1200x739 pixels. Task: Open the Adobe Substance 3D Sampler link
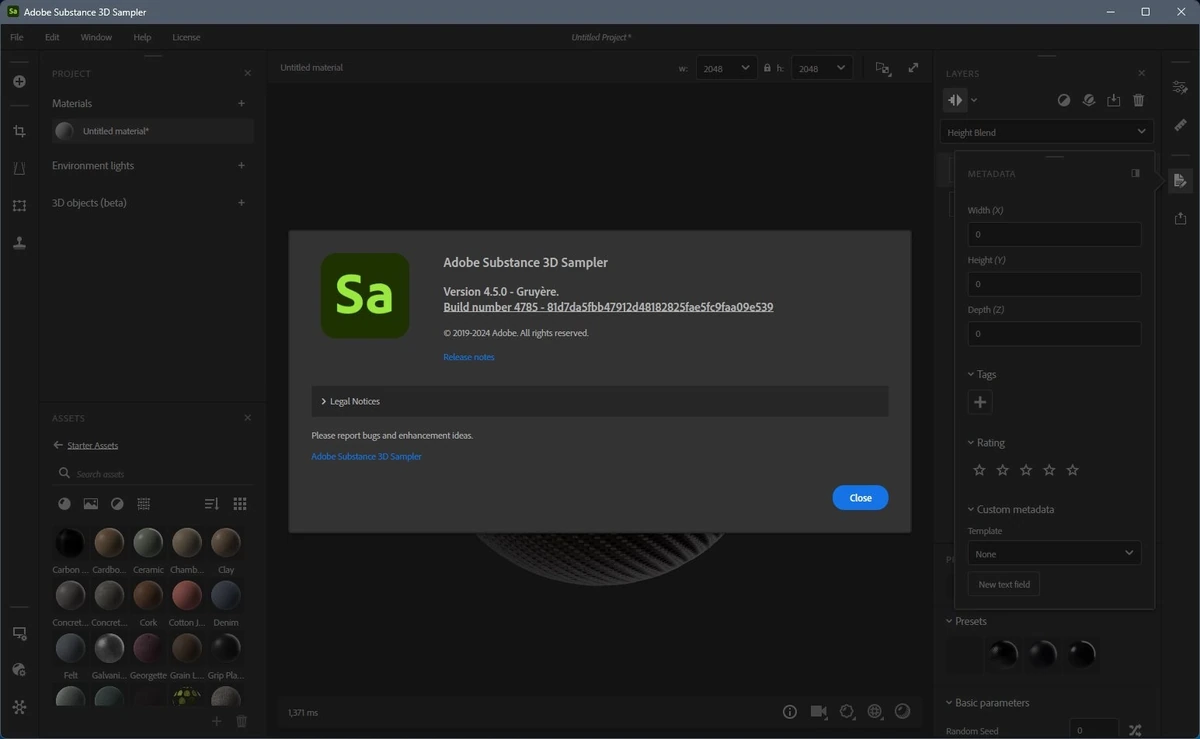[366, 456]
